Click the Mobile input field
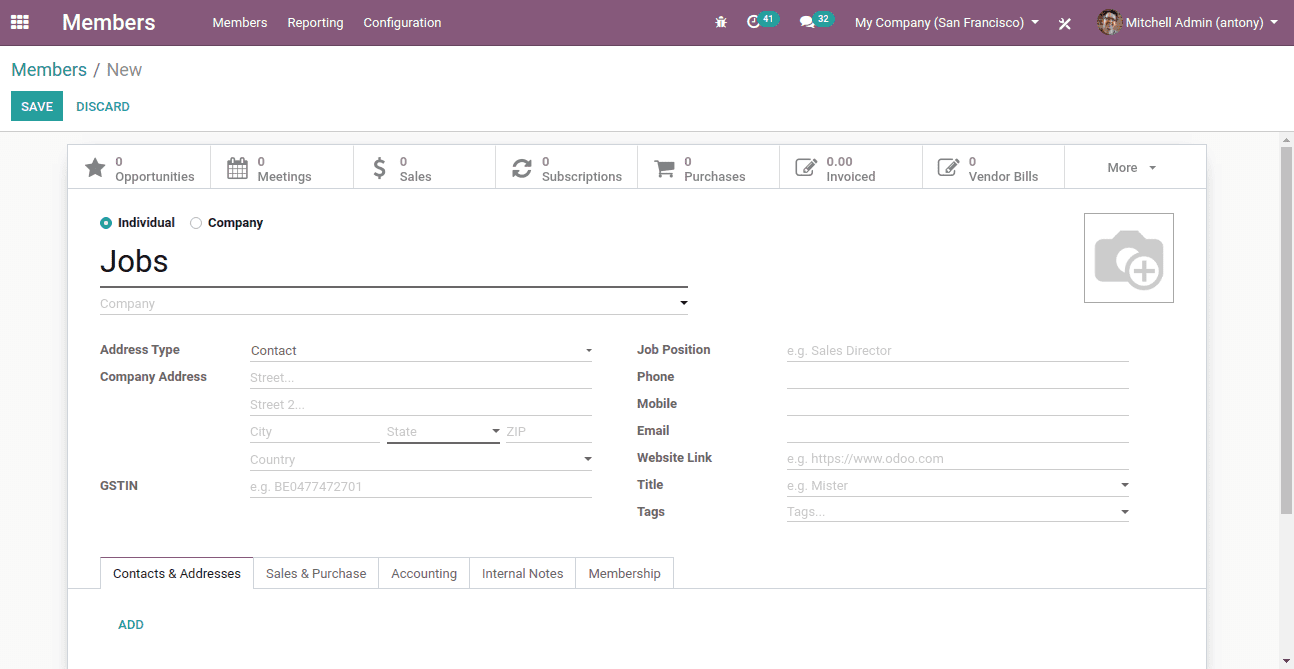The width and height of the screenshot is (1294, 669). pos(958,405)
